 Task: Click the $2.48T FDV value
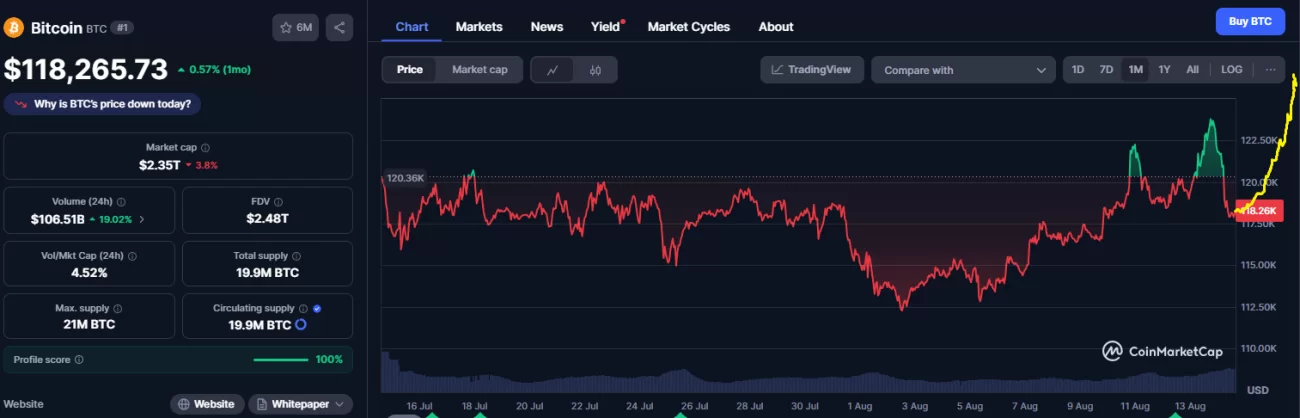coord(267,218)
